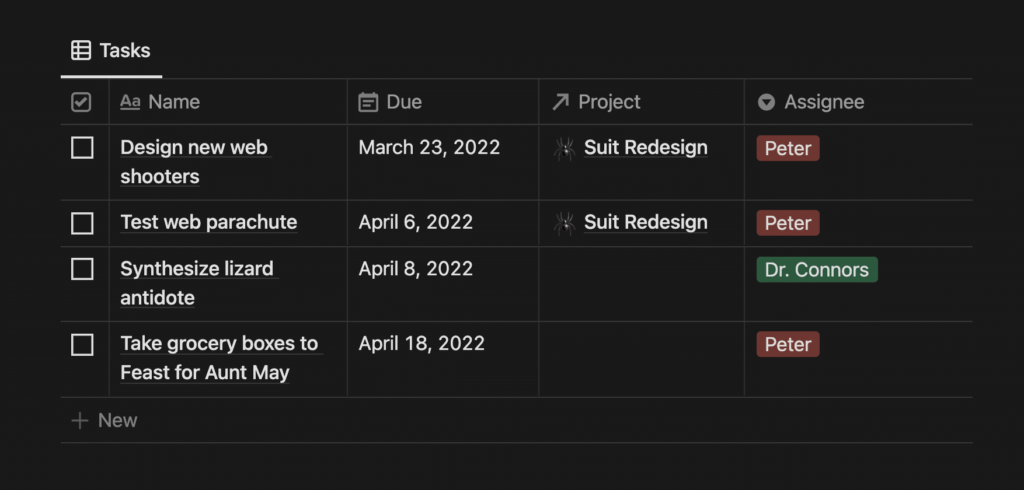Click the checkbox column header icon
Viewport: 1024px width, 490px height.
pyautogui.click(x=81, y=102)
